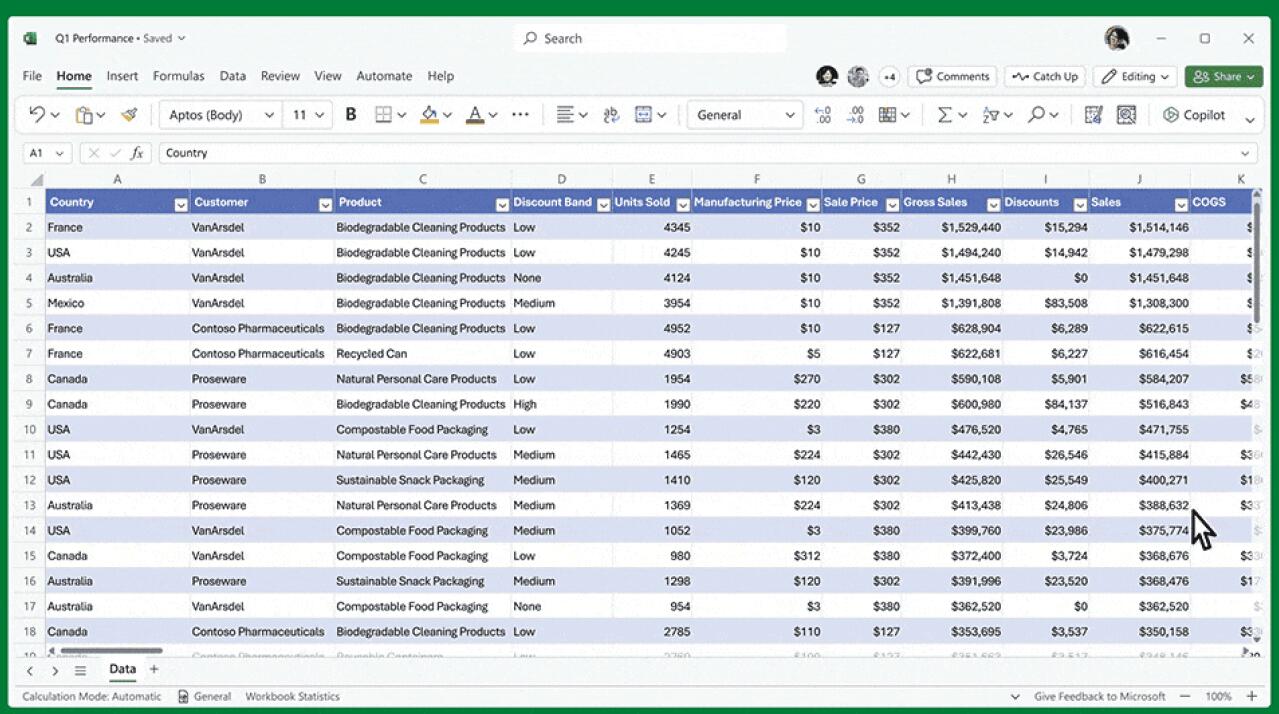Open the View tab
This screenshot has width=1279, height=714.
coord(328,76)
